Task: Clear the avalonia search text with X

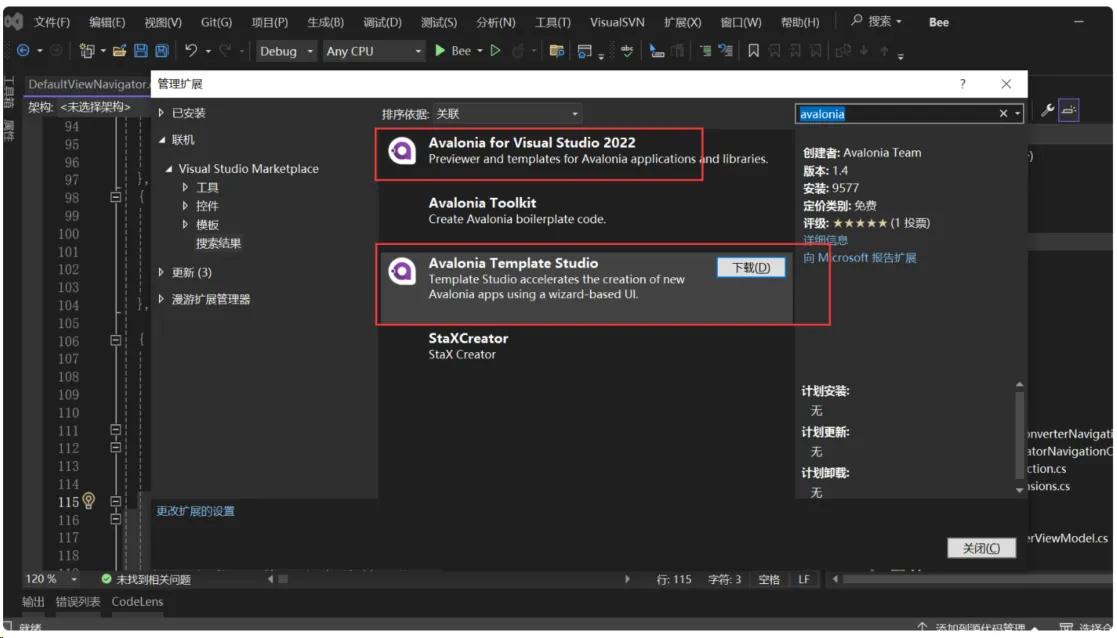Action: point(1003,114)
